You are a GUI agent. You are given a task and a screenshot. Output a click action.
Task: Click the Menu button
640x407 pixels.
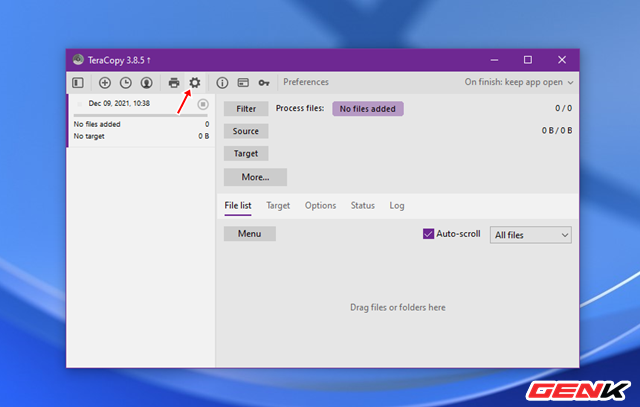250,234
